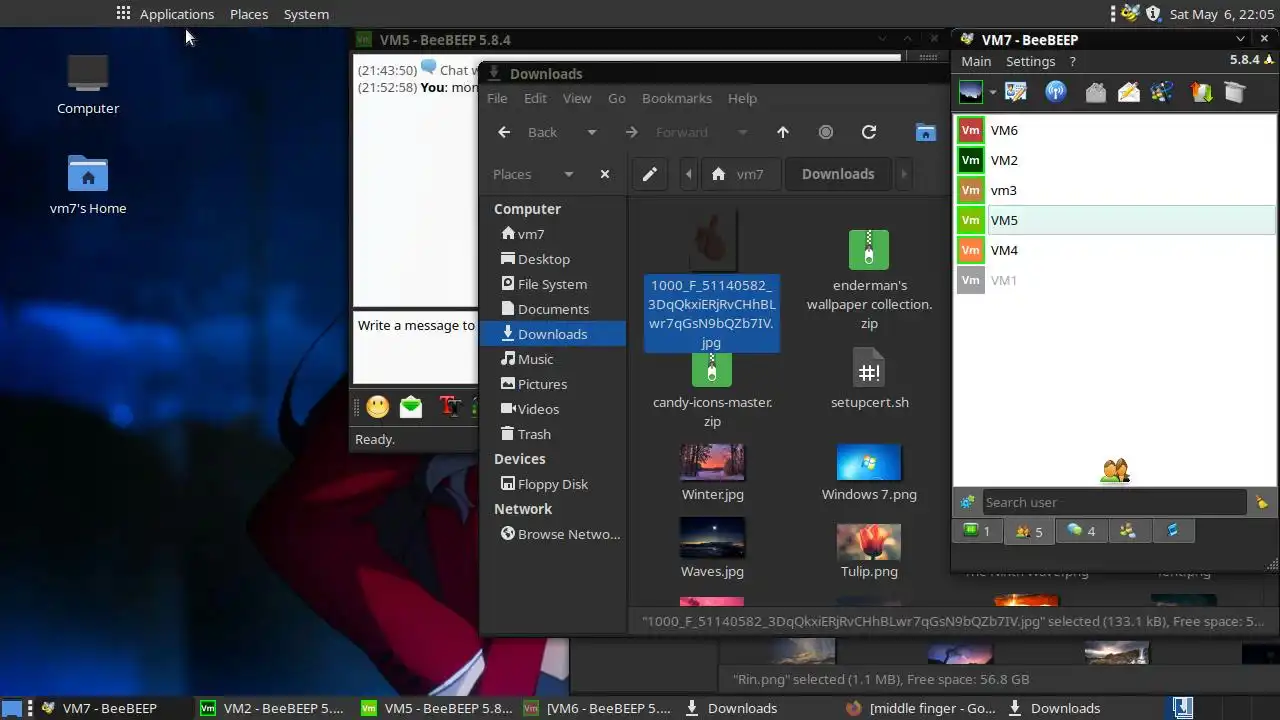Expand the status dropdown arrow beside the avatar
The width and height of the screenshot is (1280, 720).
click(x=993, y=93)
